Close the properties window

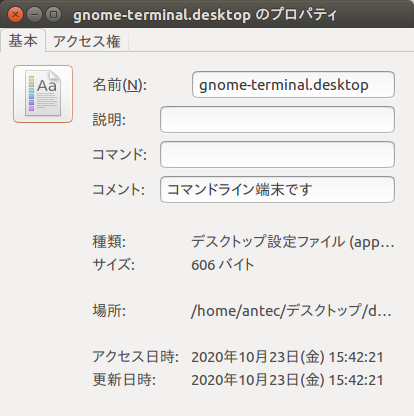[15, 15]
